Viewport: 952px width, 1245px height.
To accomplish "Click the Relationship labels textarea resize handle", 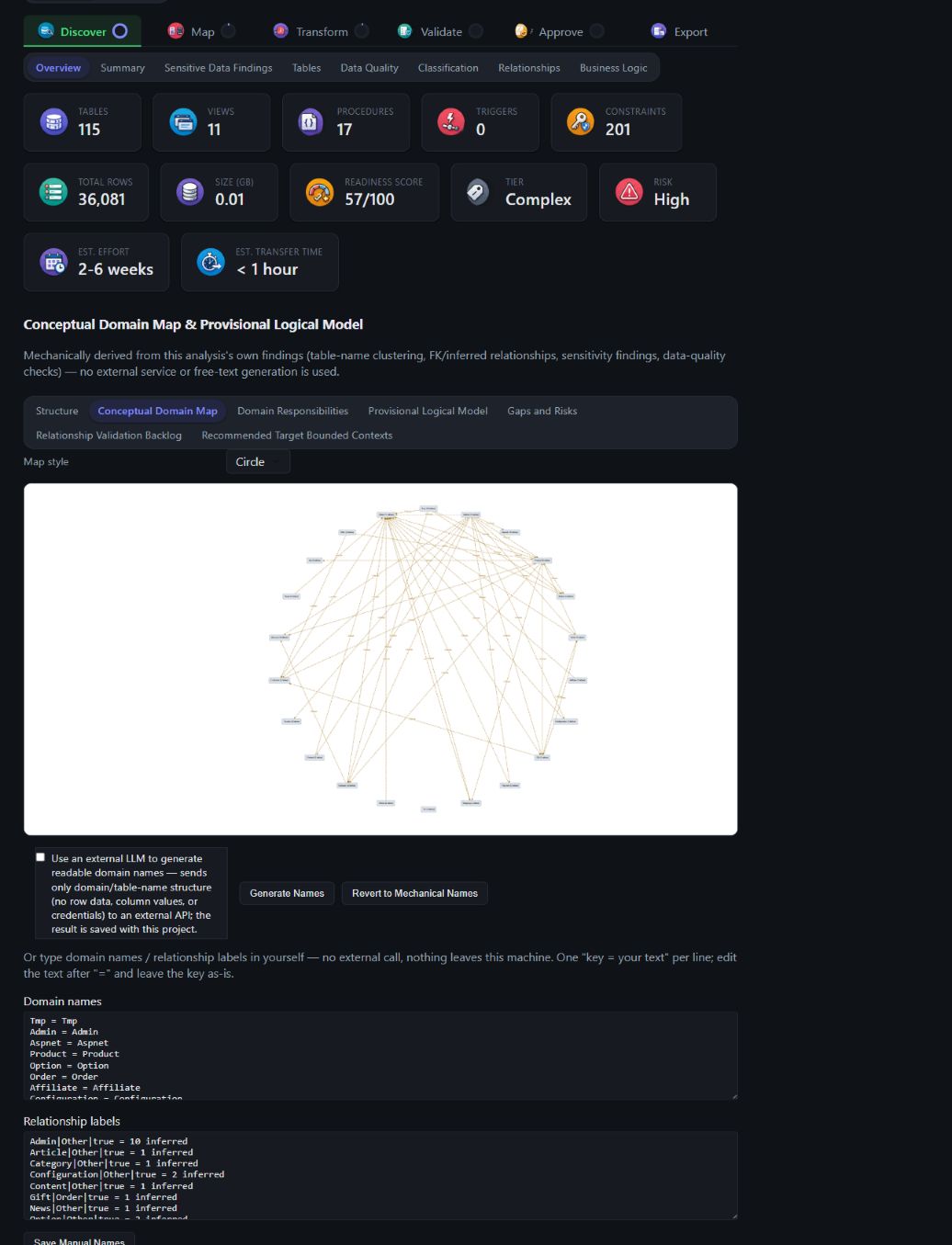I will point(732,1215).
